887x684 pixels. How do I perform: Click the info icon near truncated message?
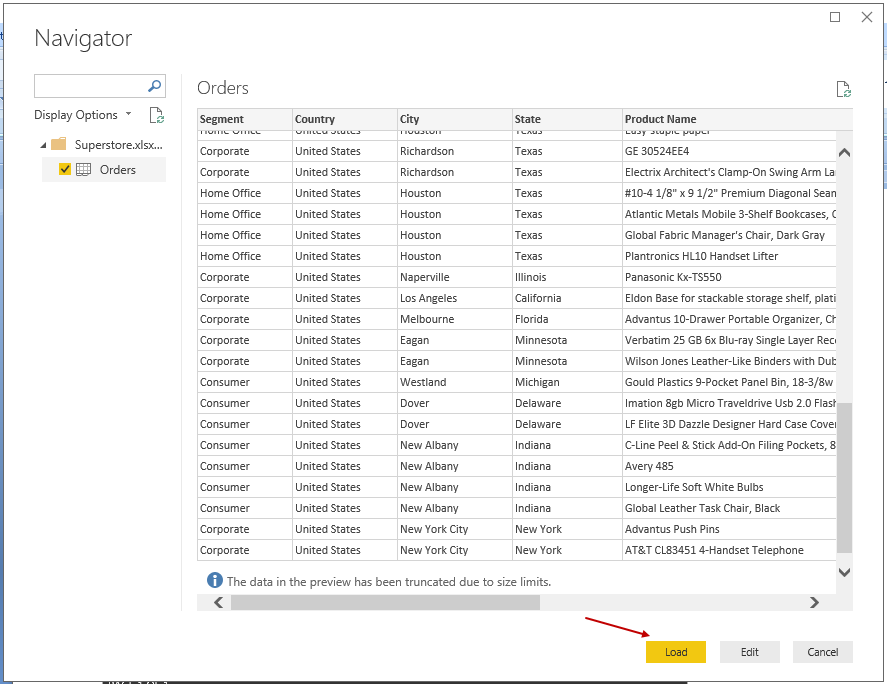coord(214,580)
